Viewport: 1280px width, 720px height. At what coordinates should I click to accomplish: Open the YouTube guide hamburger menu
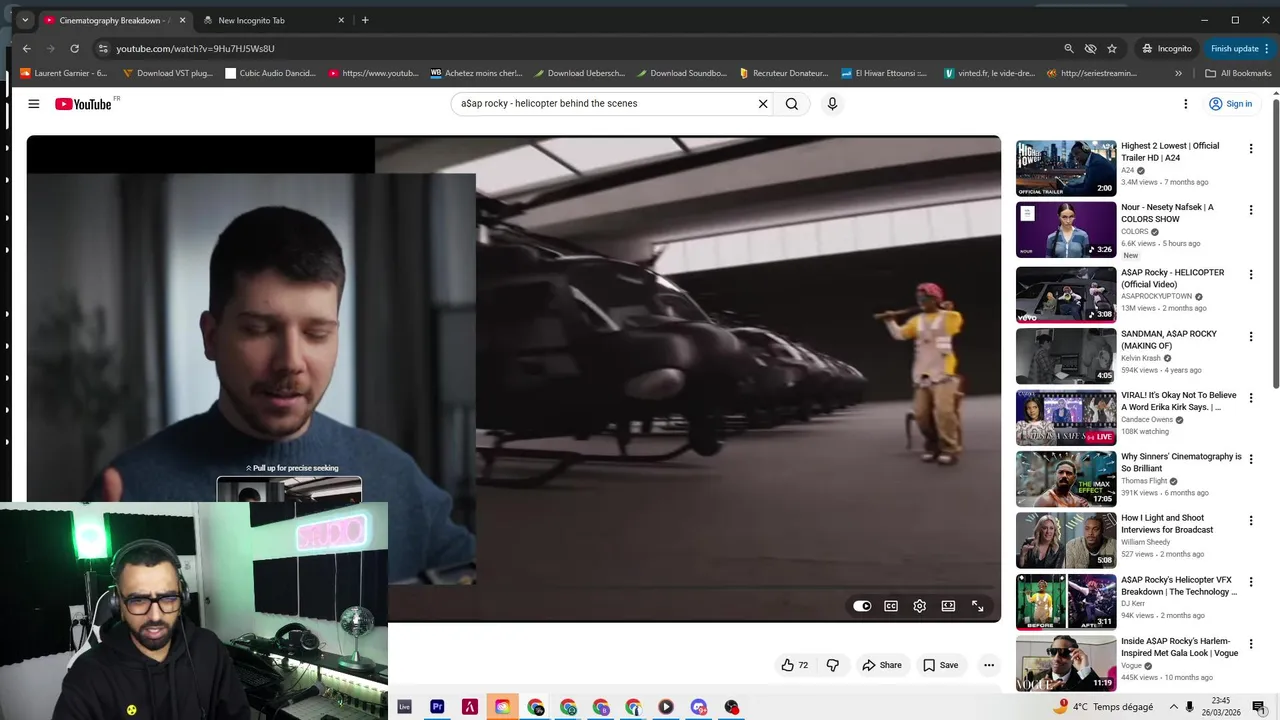click(x=33, y=104)
